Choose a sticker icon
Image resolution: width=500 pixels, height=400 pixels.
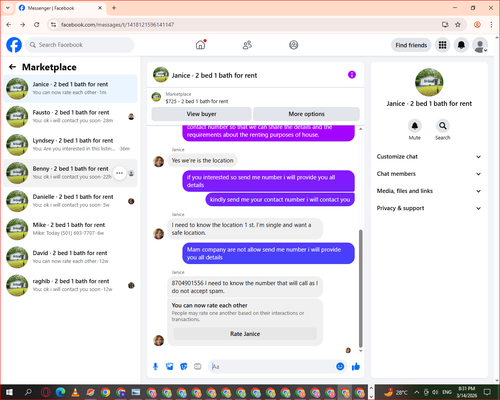184,367
